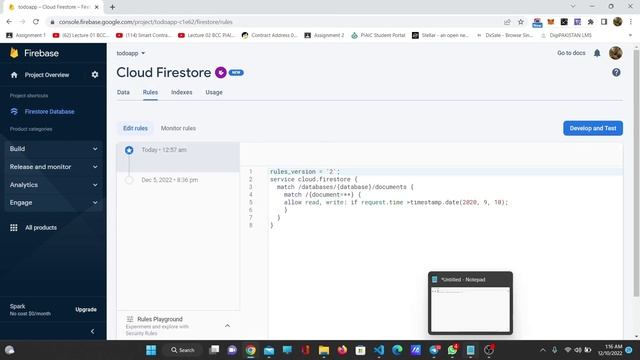
Task: Open the Assignment 2 bookmark
Action: pos(324,36)
